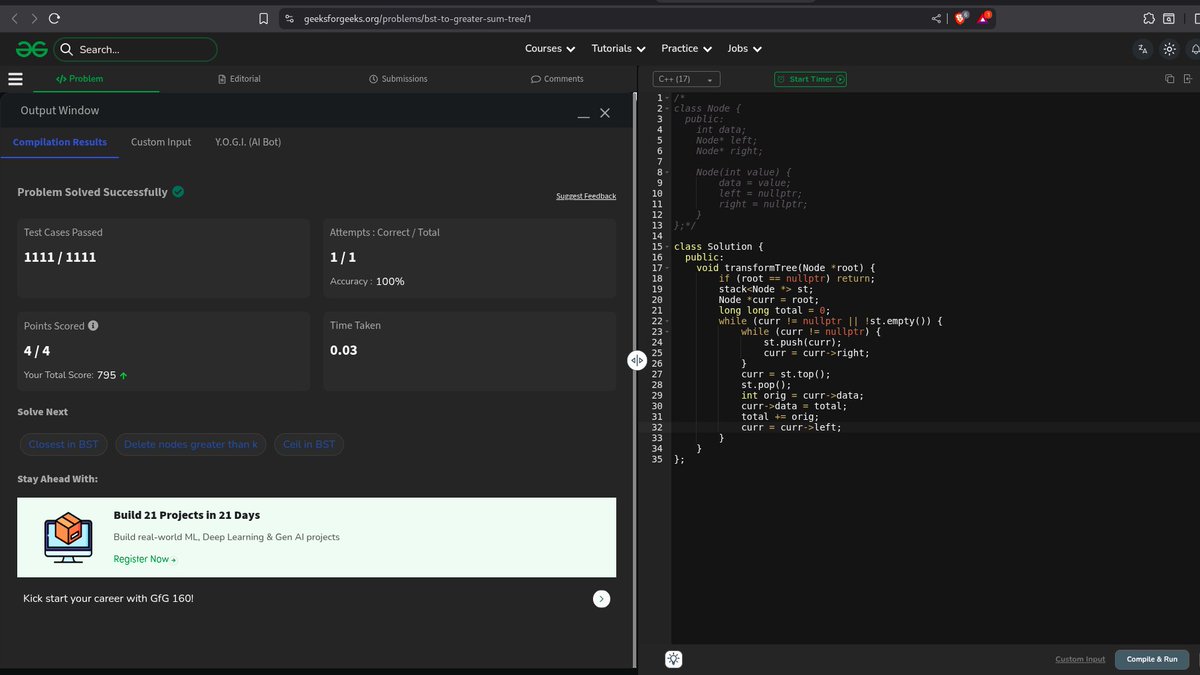Viewport: 1200px width, 675px height.
Task: Expand the Courses dropdown menu
Action: (x=550, y=48)
